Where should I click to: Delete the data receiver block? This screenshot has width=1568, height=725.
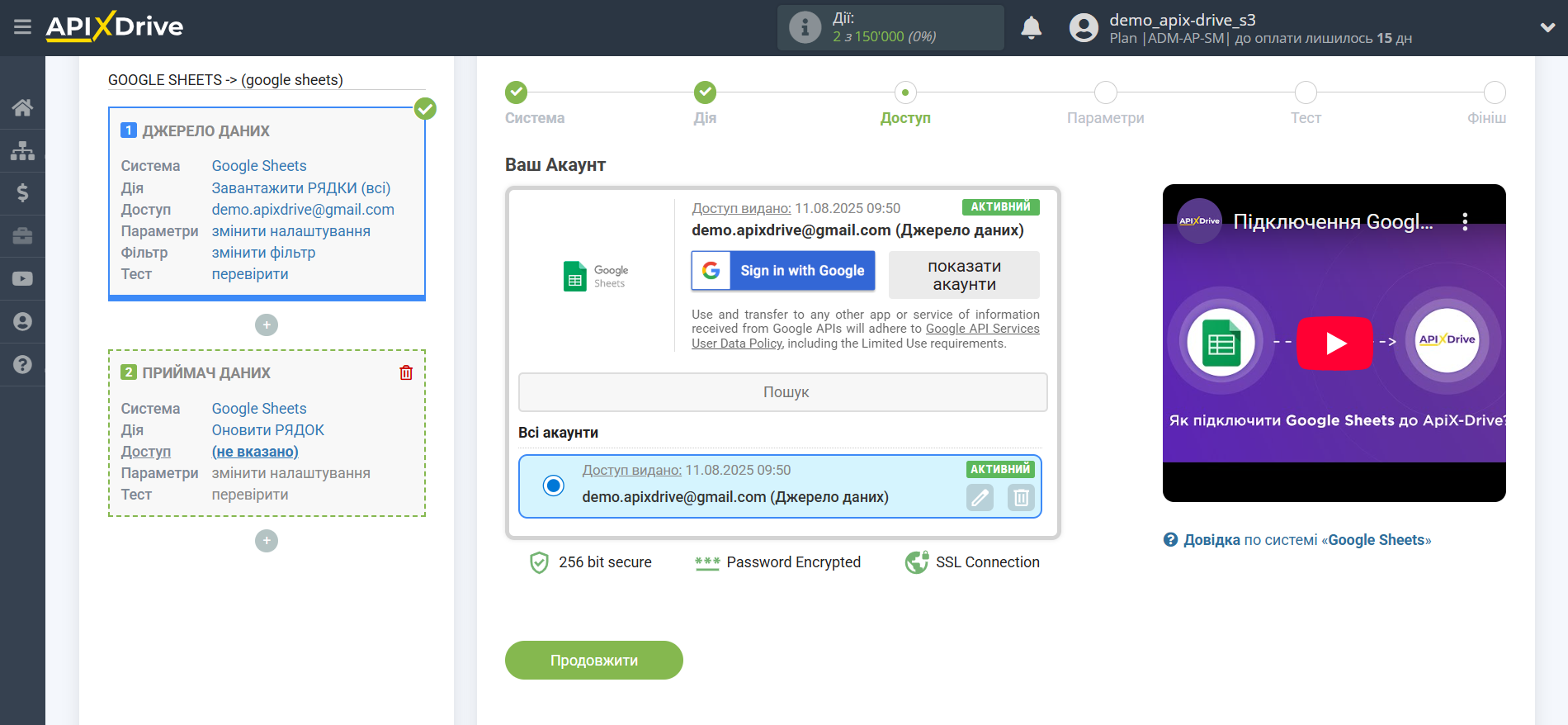coord(406,372)
